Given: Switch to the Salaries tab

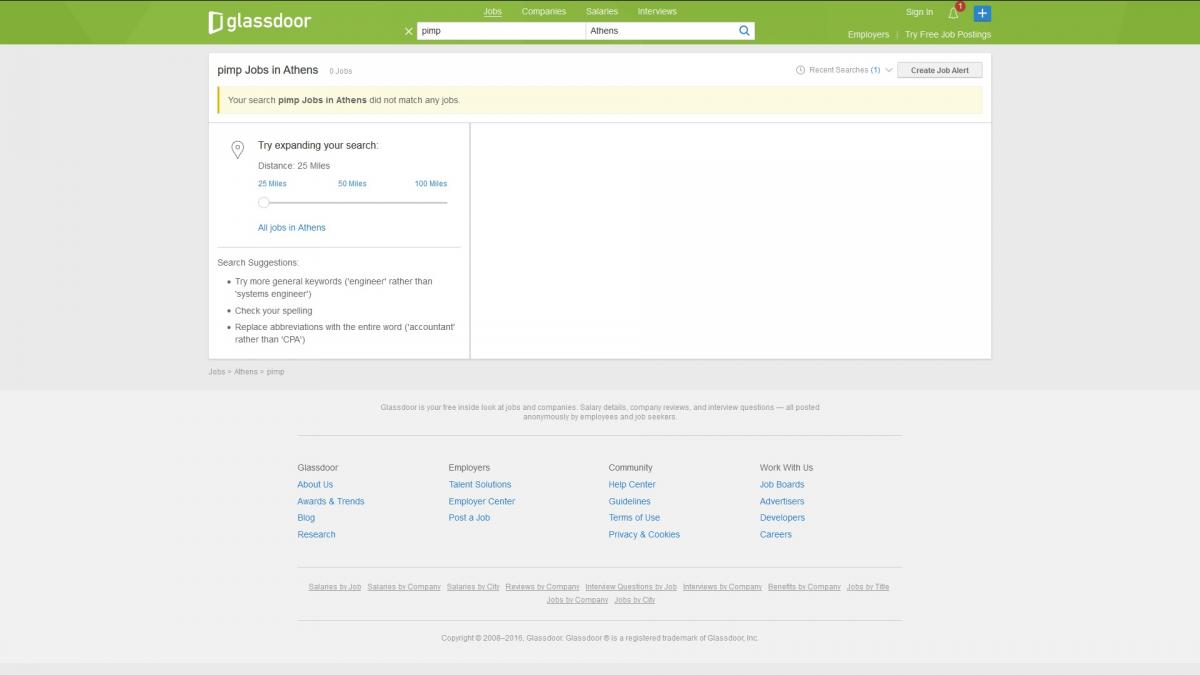Looking at the screenshot, I should (602, 12).
